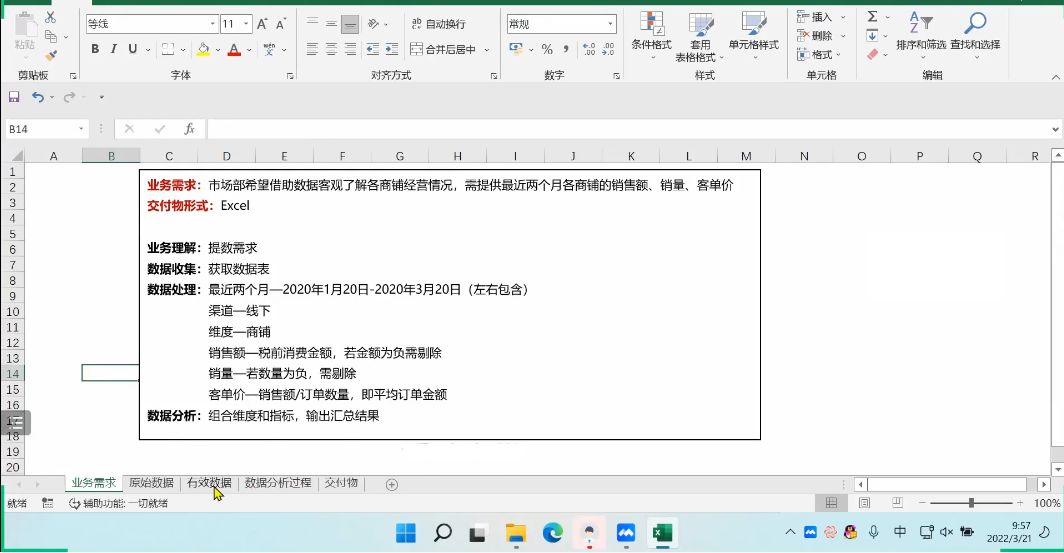The height and width of the screenshot is (553, 1064).
Task: Switch to 原始数据 sheet tab
Action: [x=151, y=483]
